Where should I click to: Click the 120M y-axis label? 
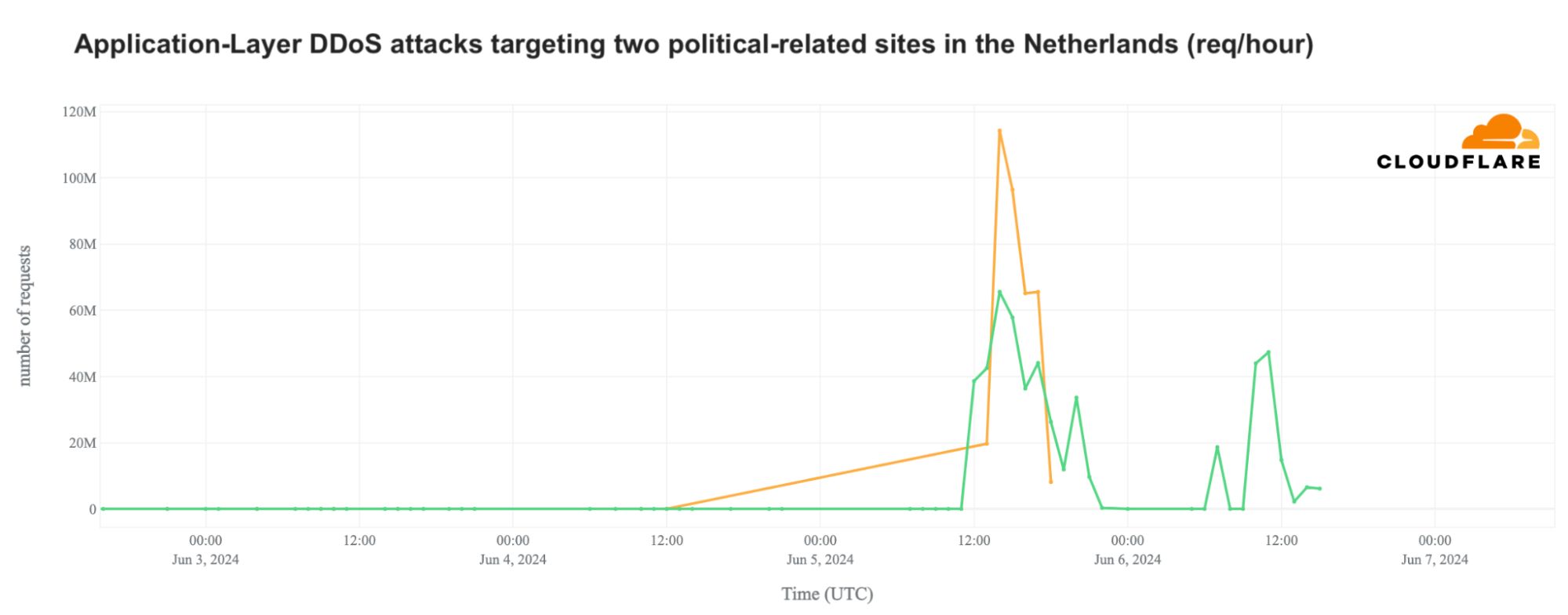click(79, 112)
